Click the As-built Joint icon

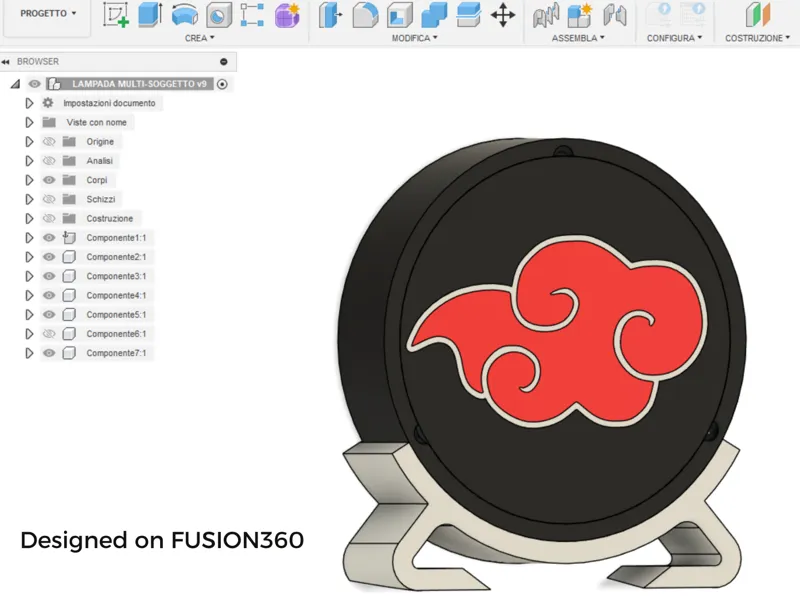click(614, 15)
